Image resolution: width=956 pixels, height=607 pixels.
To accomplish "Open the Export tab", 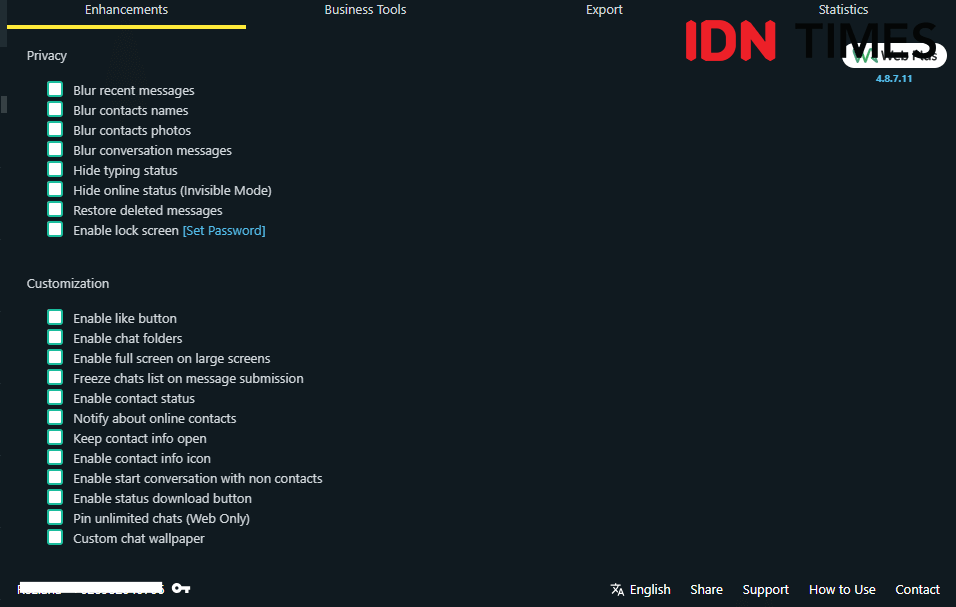I will tap(604, 10).
